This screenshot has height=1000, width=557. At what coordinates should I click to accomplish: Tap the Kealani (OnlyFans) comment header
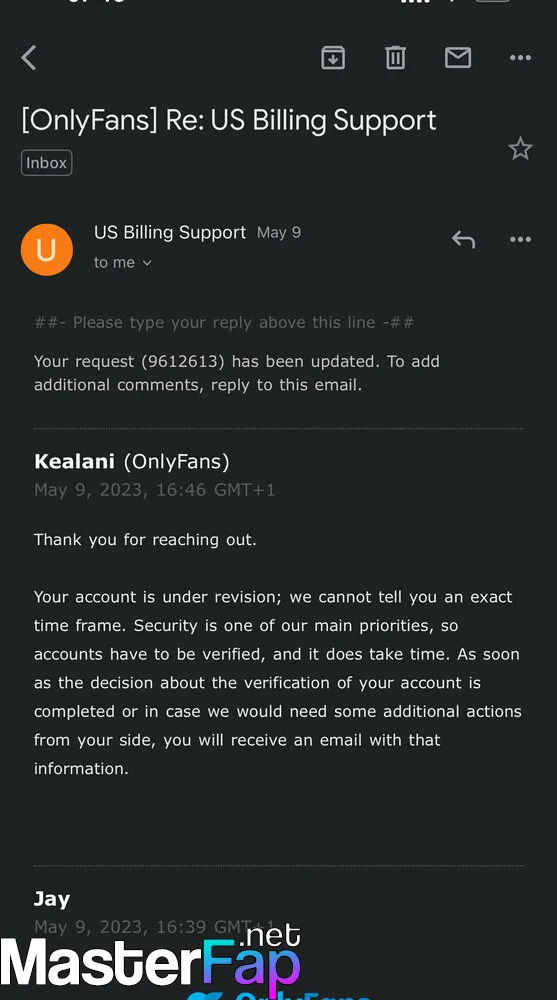(131, 462)
